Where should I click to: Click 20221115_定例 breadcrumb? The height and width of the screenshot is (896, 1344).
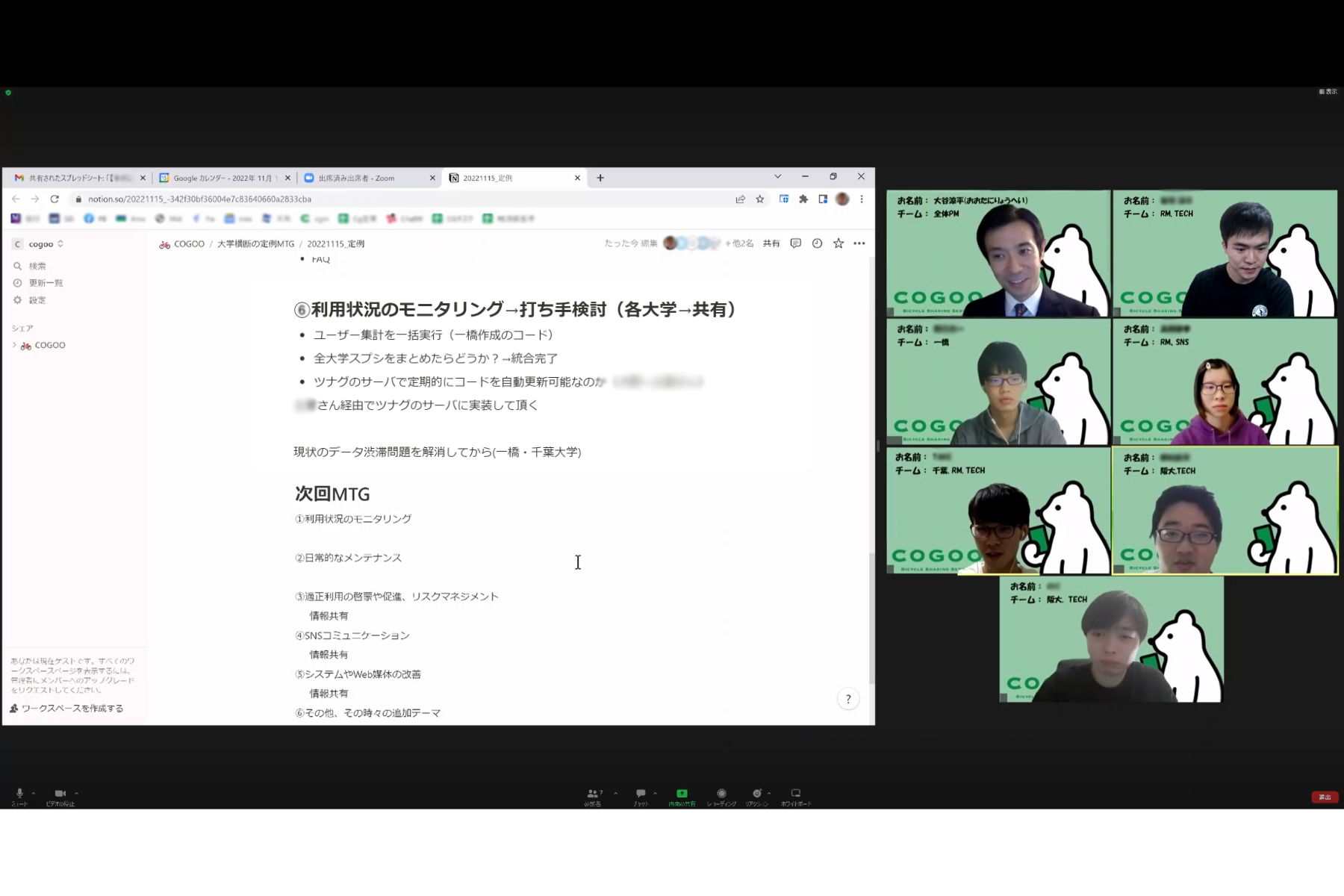click(336, 244)
